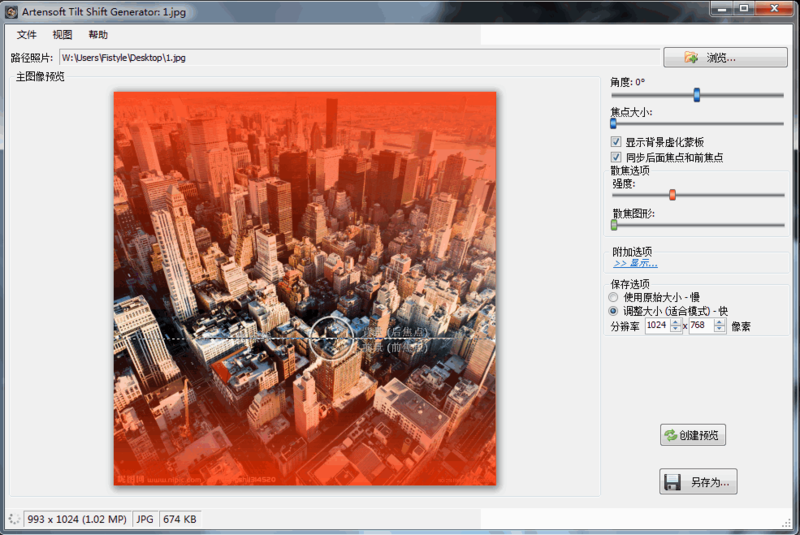Viewport: 800px width, 535px height.
Task: Click the 散焦图形 bokeh shape slider handle
Action: pos(614,225)
